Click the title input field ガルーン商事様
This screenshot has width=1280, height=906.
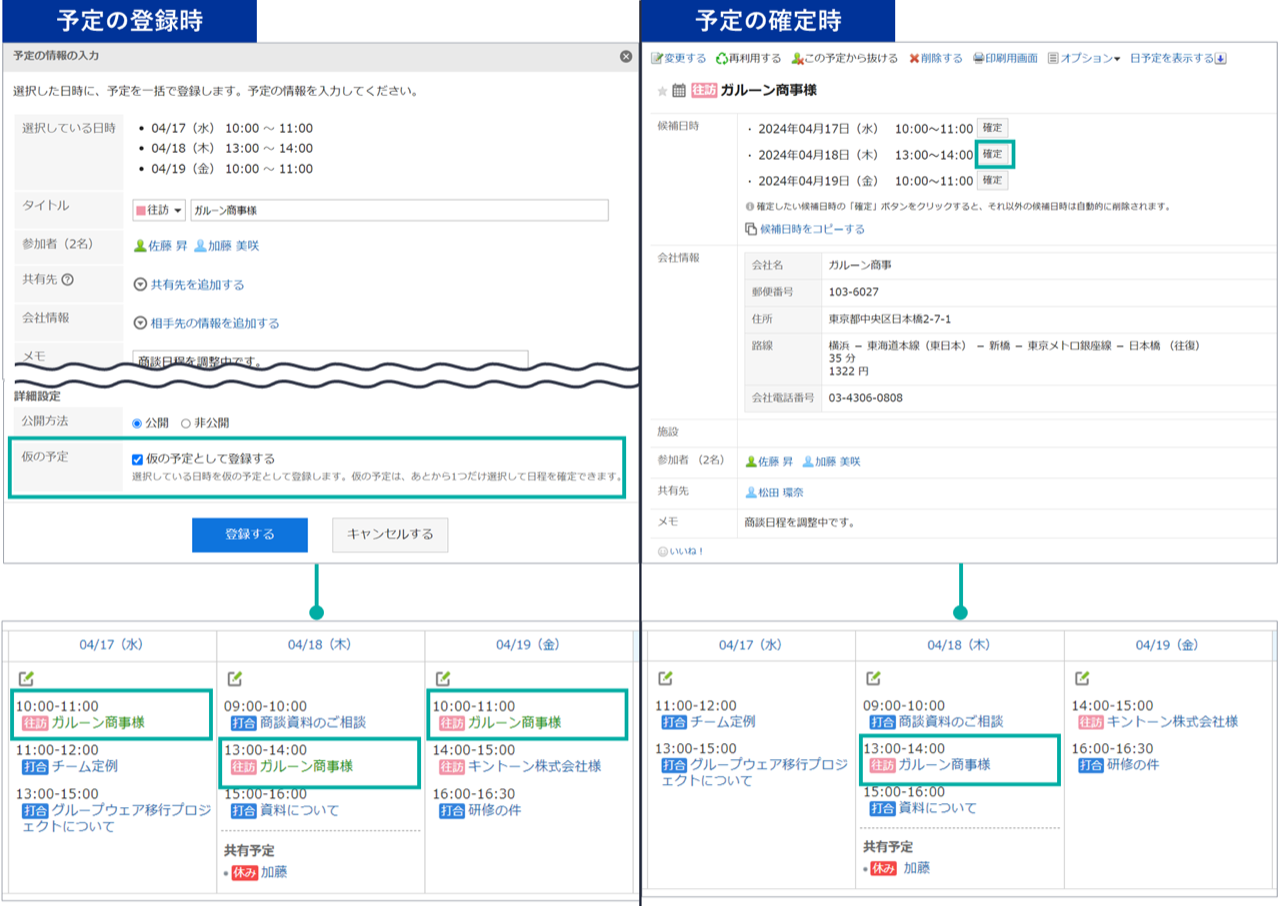(399, 211)
